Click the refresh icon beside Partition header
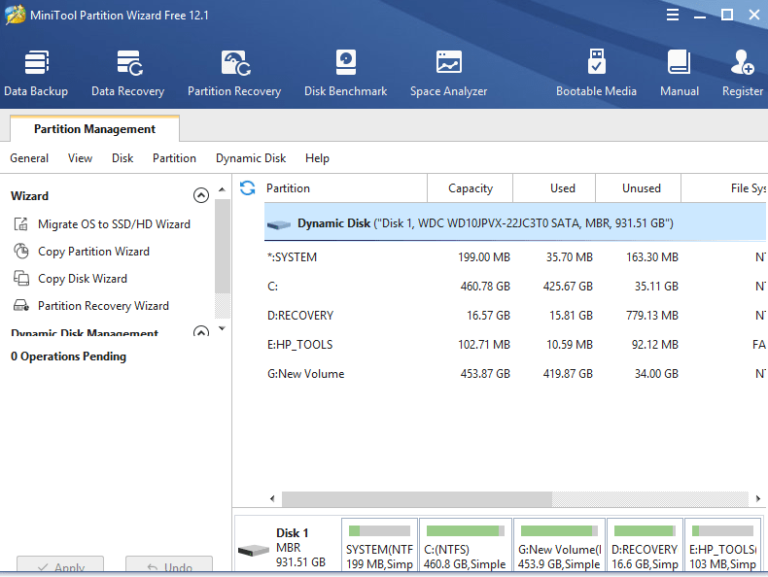This screenshot has width=768, height=577. tap(247, 188)
